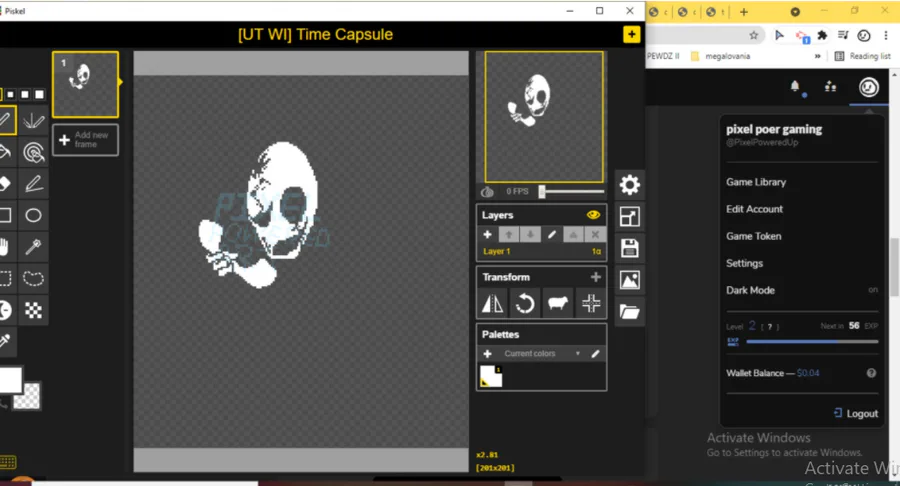Add a new layer with plus
The height and width of the screenshot is (486, 900).
(487, 234)
